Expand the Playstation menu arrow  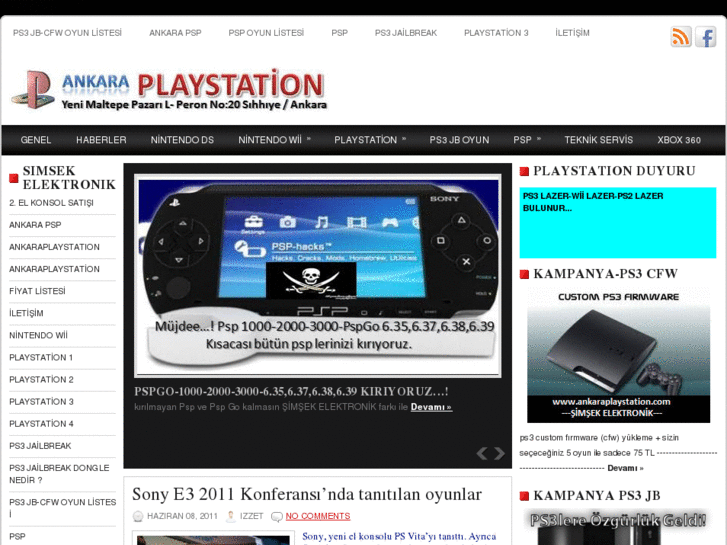[x=404, y=139]
